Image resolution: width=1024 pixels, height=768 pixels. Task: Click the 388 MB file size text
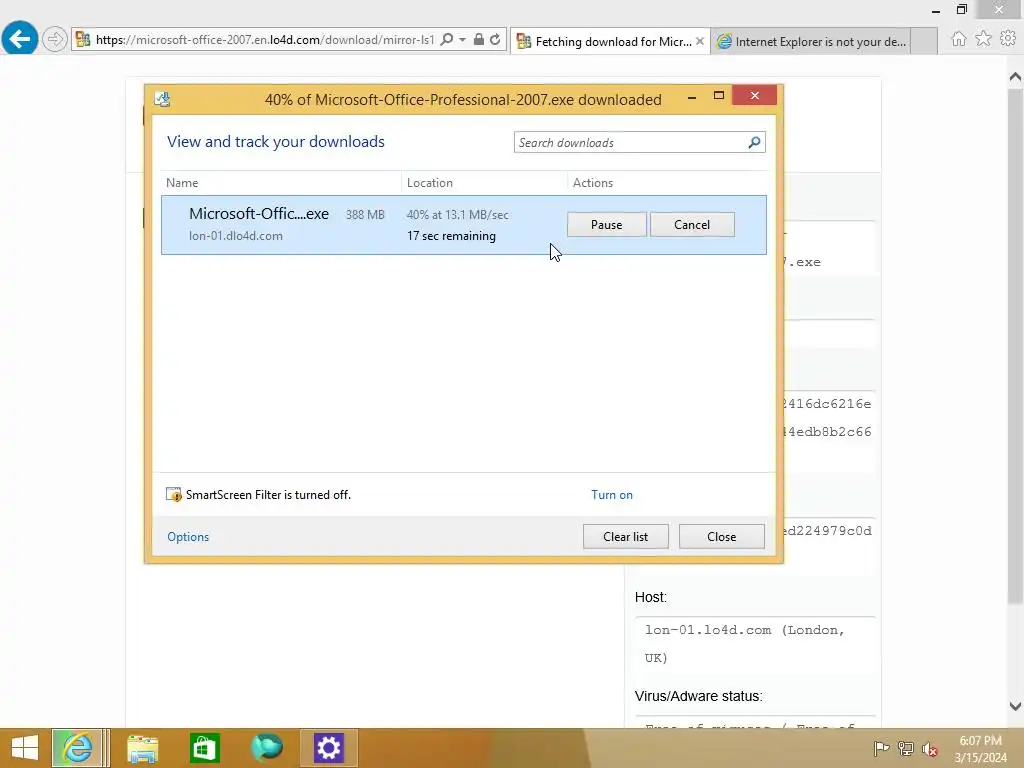(365, 215)
